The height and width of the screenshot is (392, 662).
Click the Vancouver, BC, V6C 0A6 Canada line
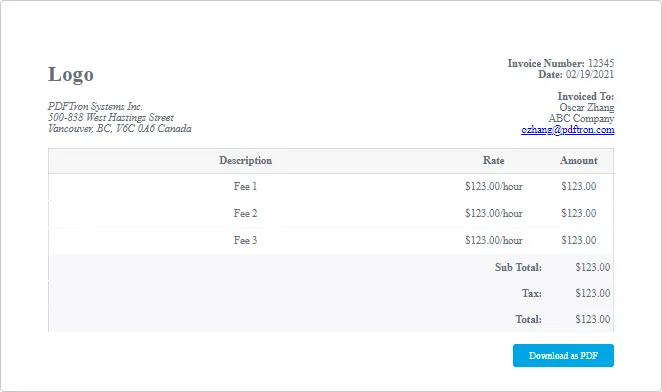point(119,128)
